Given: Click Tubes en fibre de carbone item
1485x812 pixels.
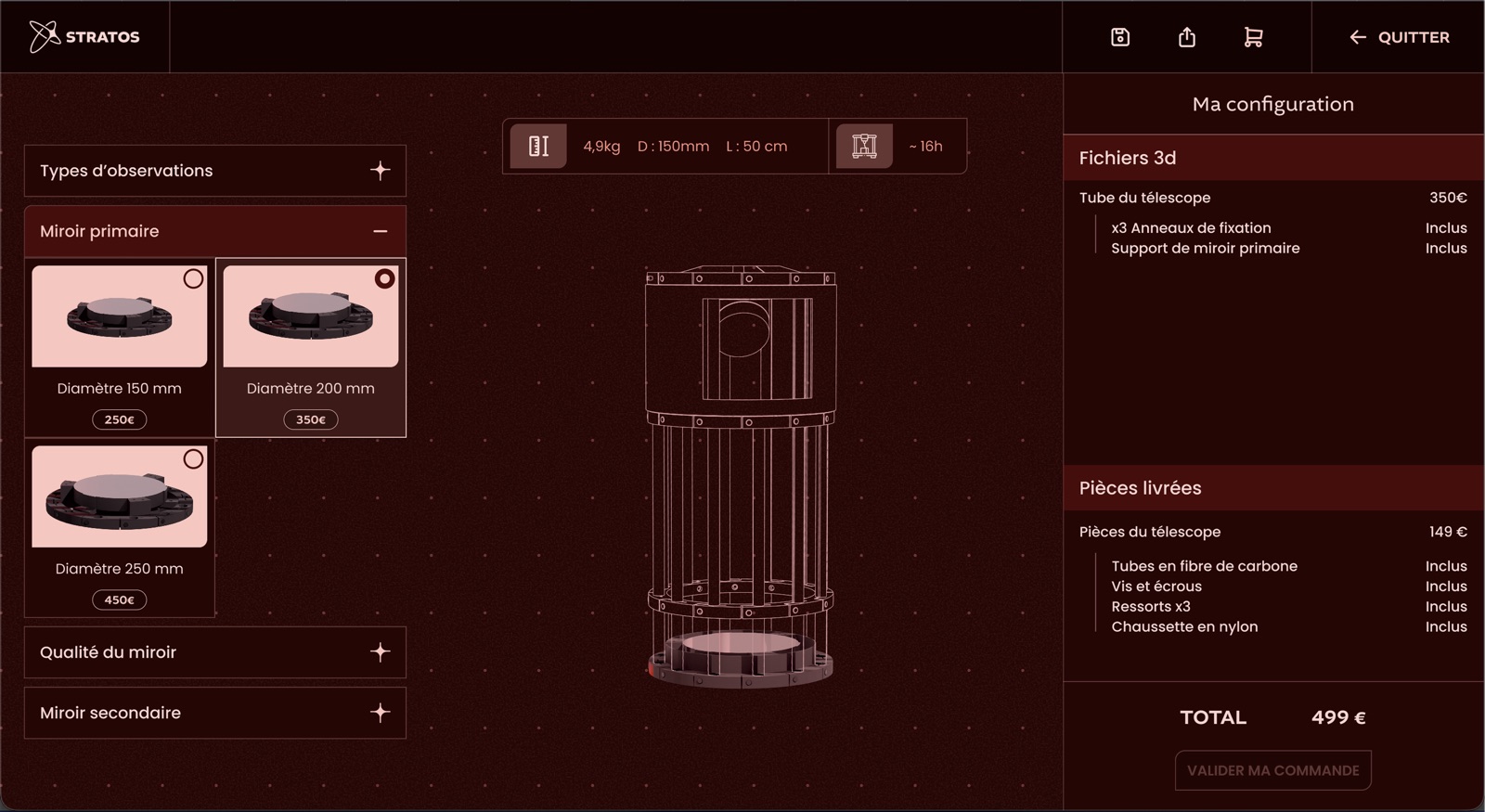Looking at the screenshot, I should (1204, 566).
